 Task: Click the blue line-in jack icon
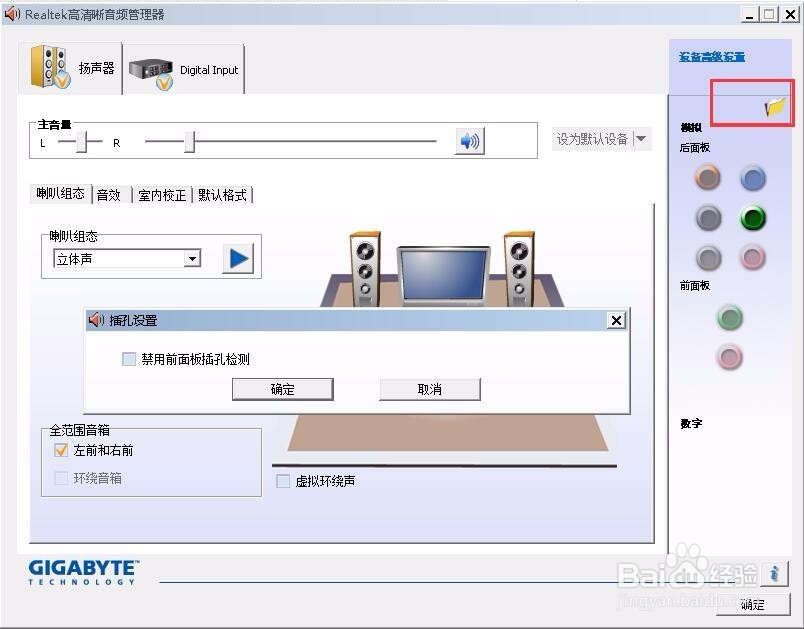point(752,178)
